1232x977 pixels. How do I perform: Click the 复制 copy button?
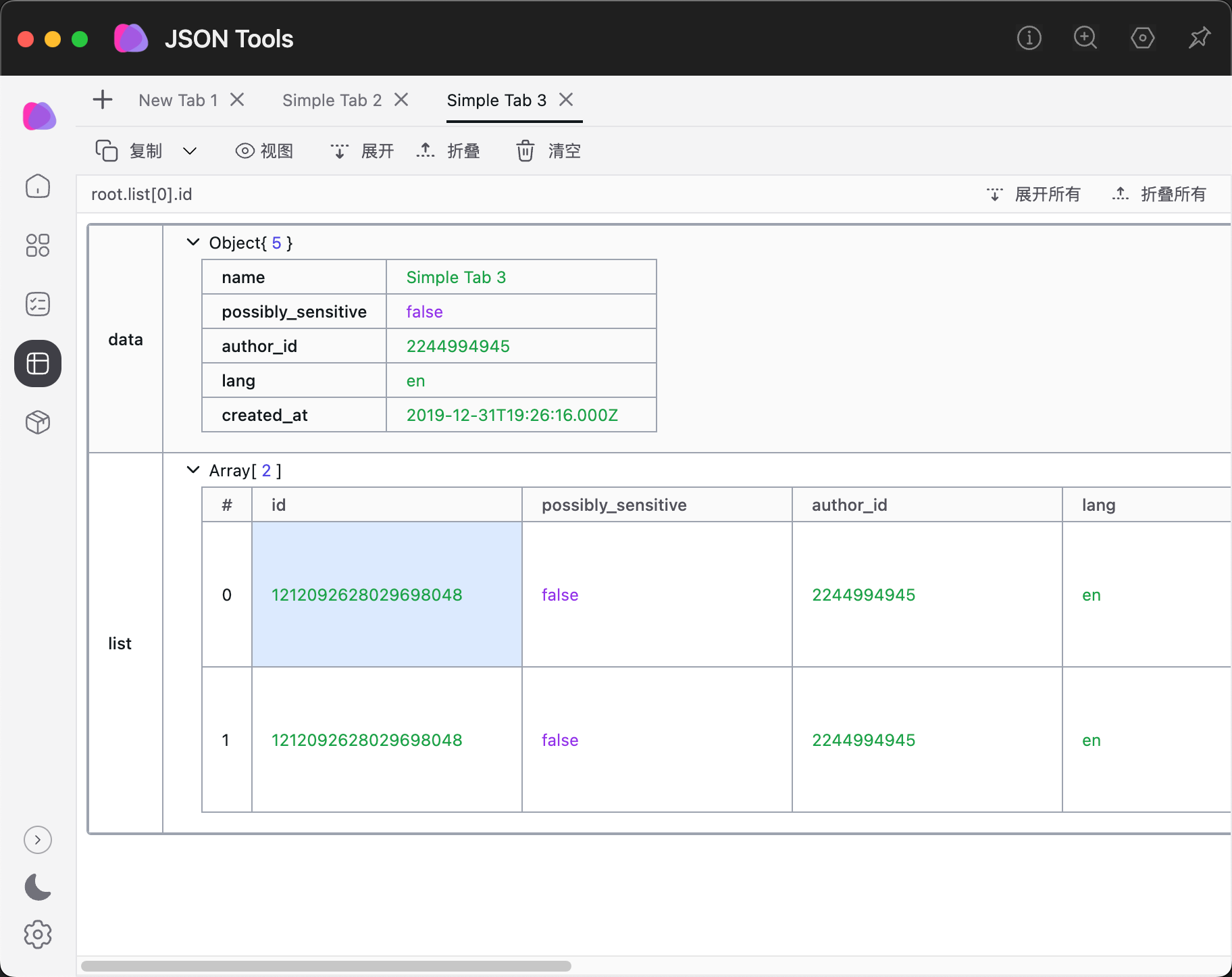click(x=129, y=151)
